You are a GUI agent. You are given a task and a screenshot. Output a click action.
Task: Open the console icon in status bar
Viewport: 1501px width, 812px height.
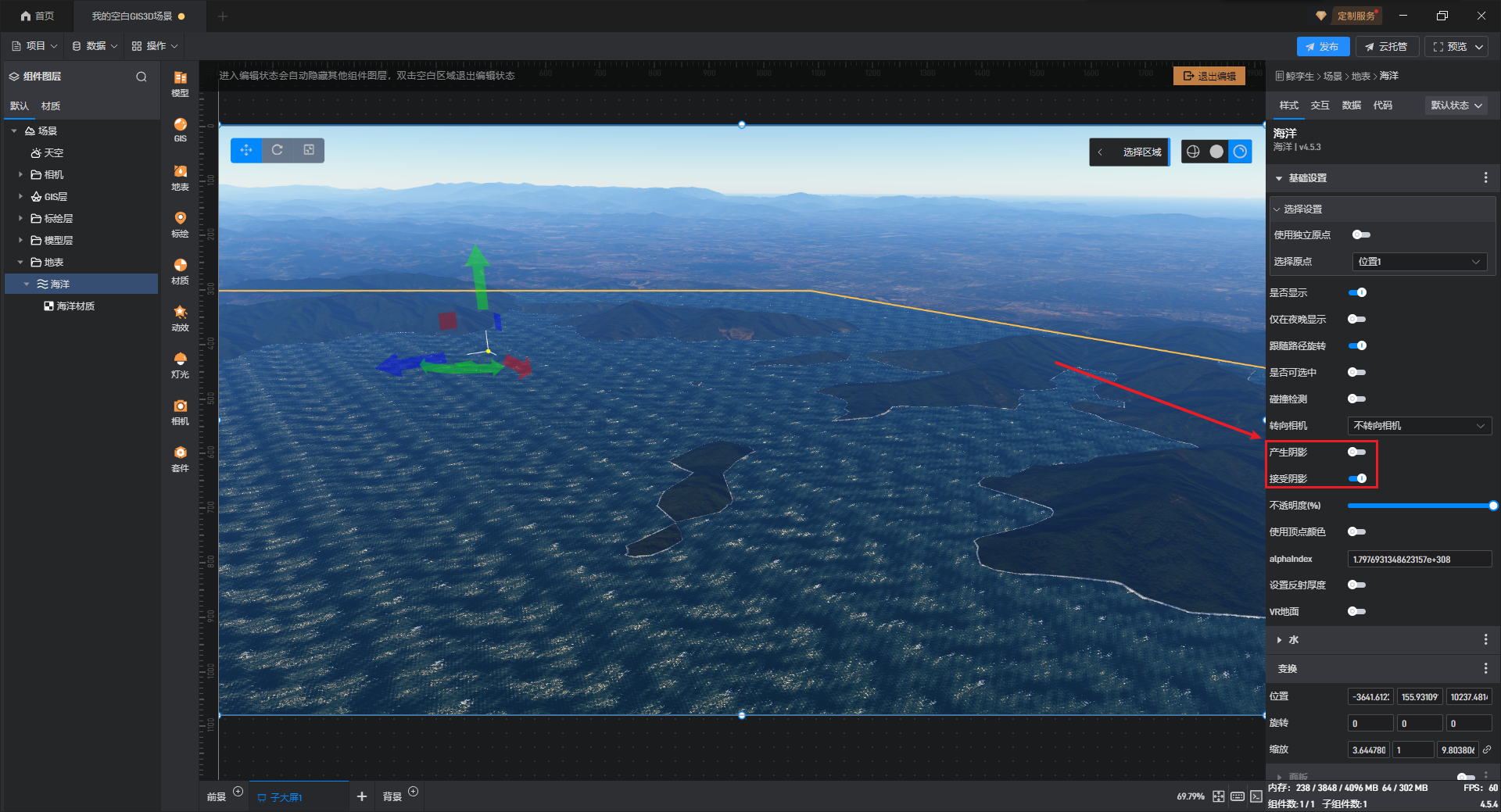[x=1256, y=796]
